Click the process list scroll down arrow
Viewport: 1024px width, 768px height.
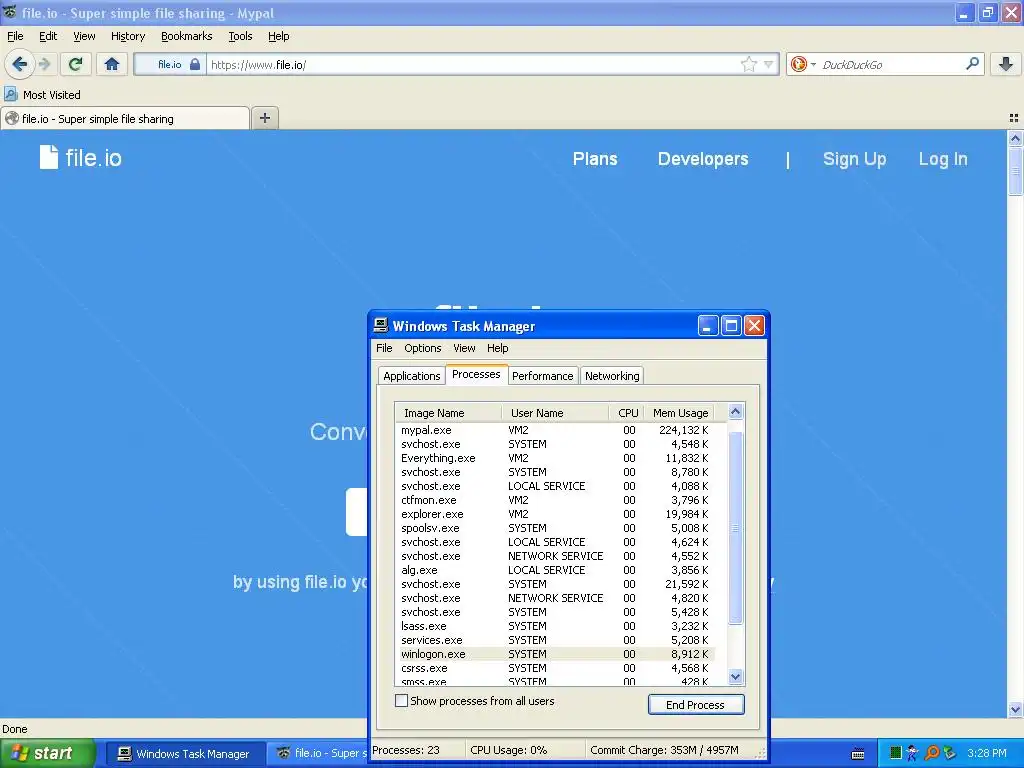735,677
